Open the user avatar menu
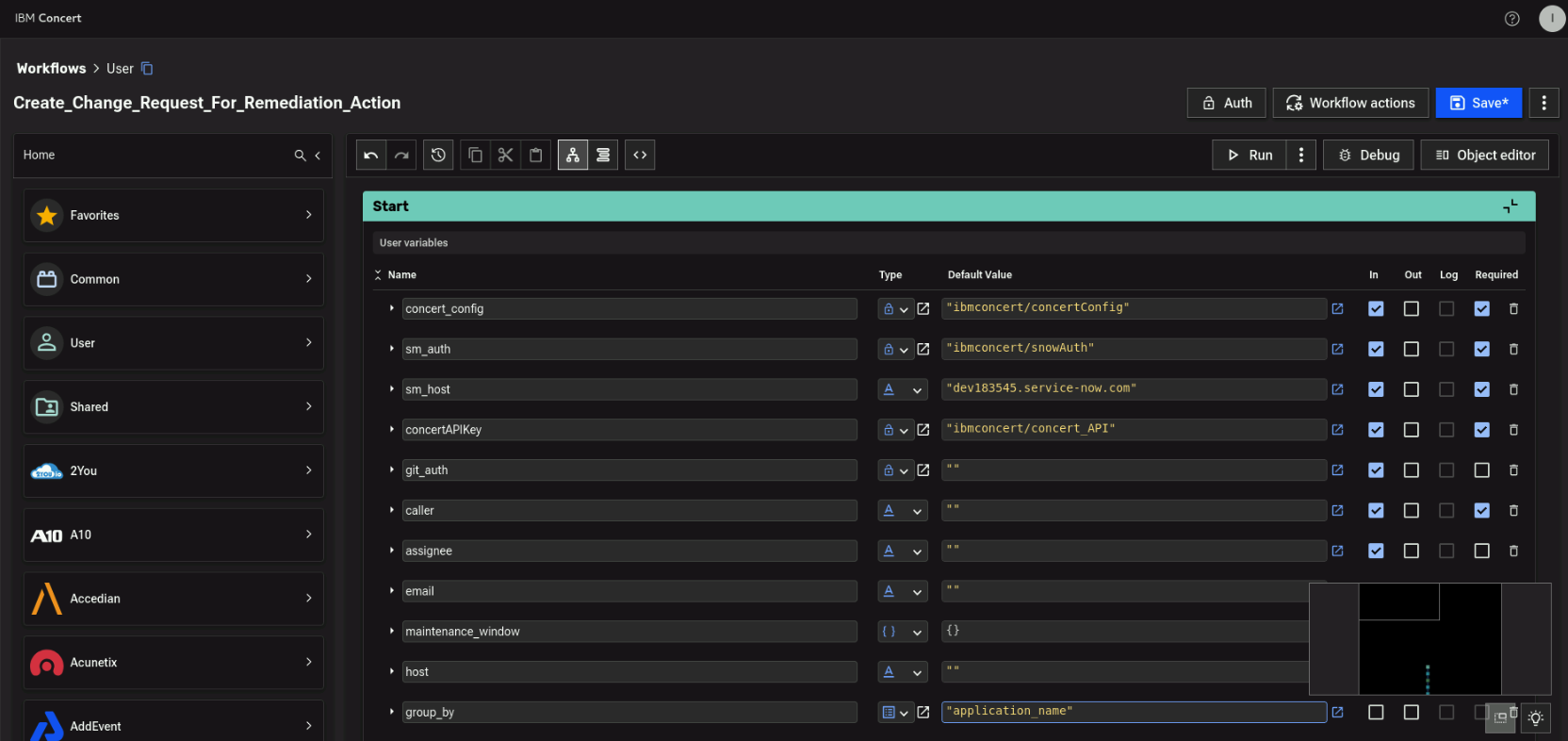 pos(1552,18)
